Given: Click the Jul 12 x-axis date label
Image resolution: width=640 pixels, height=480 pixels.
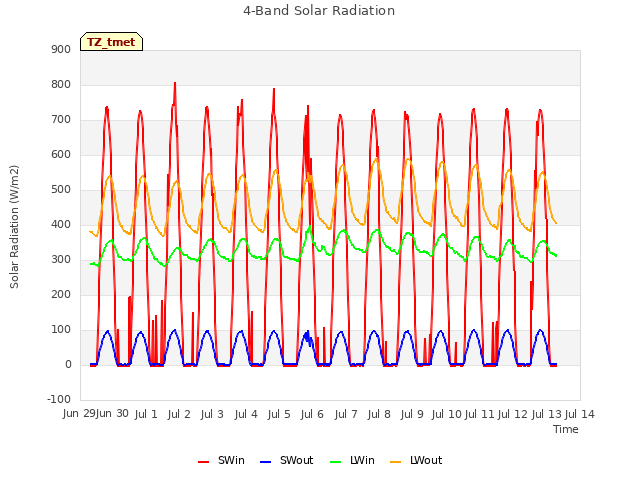Looking at the screenshot, I should [x=513, y=414].
